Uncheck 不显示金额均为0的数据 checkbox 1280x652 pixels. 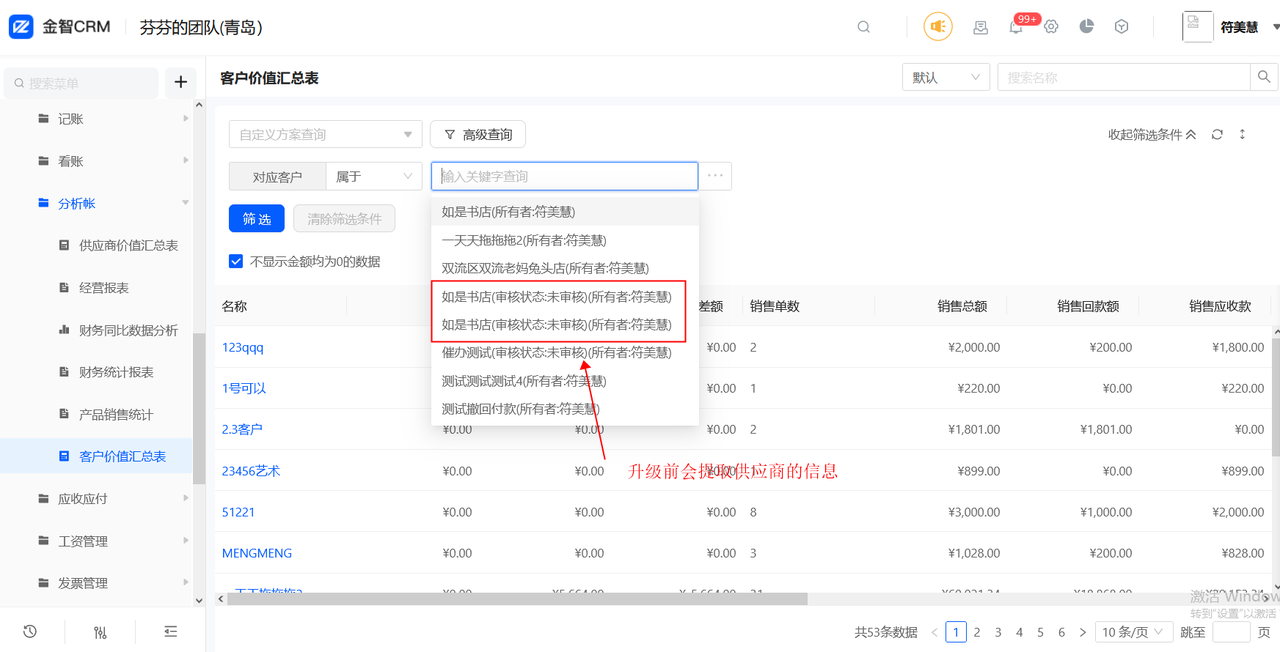pos(236,261)
